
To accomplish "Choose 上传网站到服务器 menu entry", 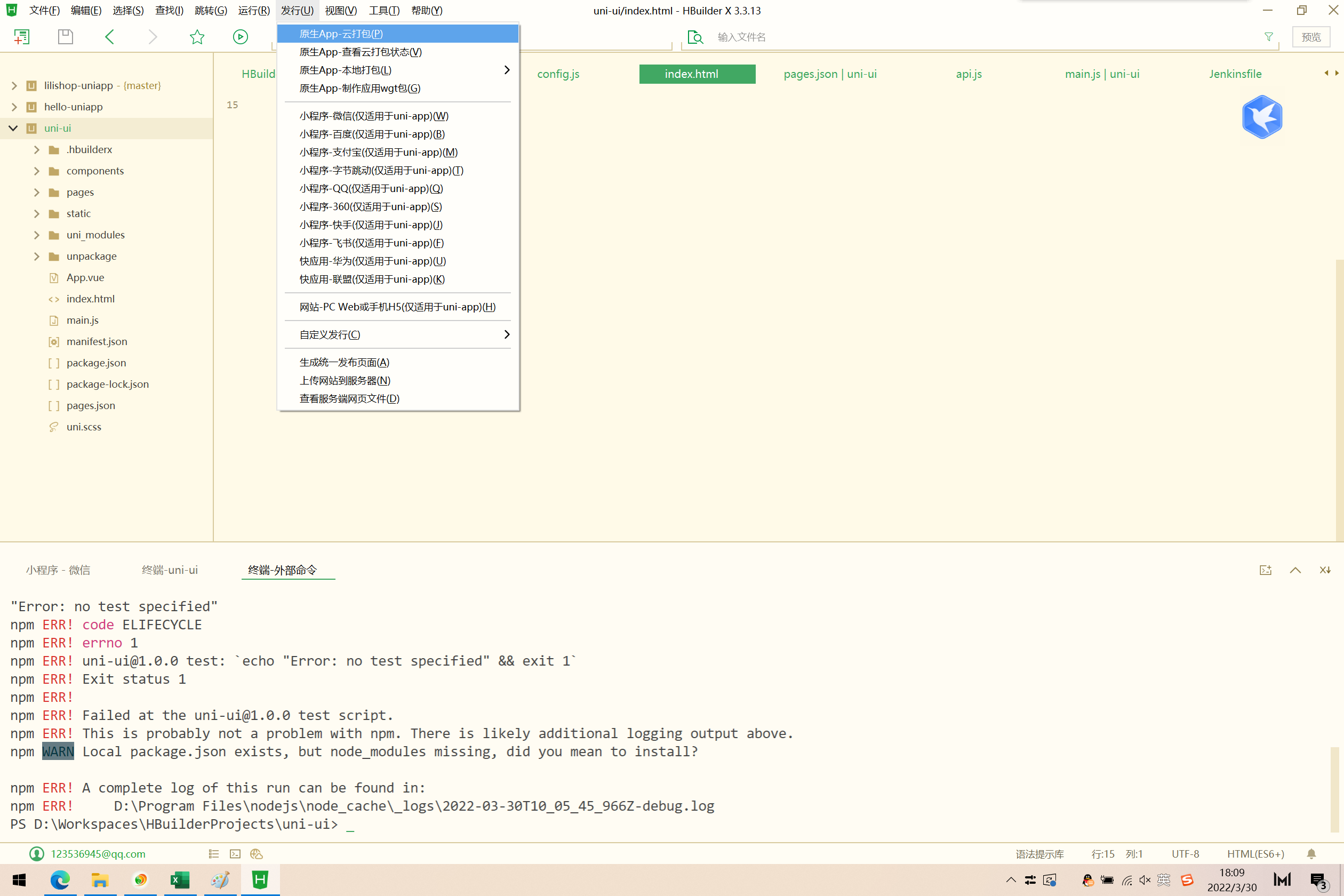I will [x=398, y=381].
